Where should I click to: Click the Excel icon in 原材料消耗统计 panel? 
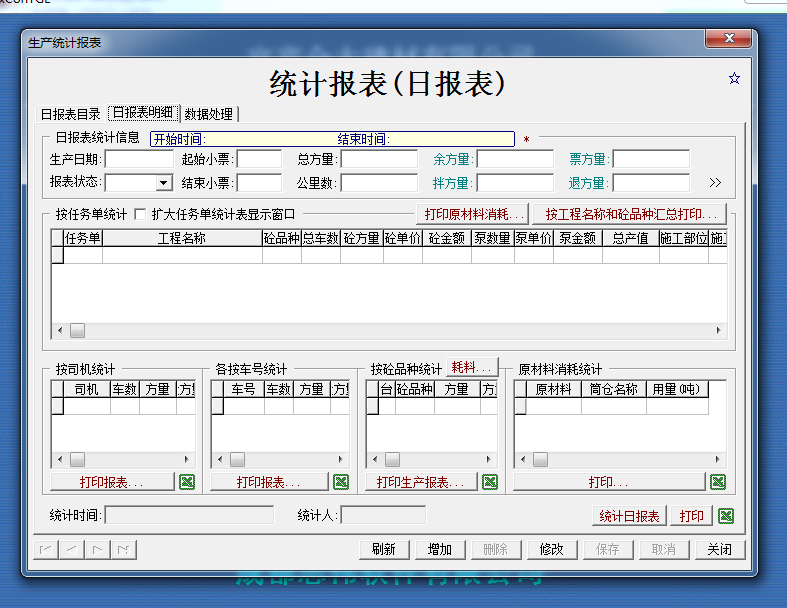pyautogui.click(x=718, y=482)
